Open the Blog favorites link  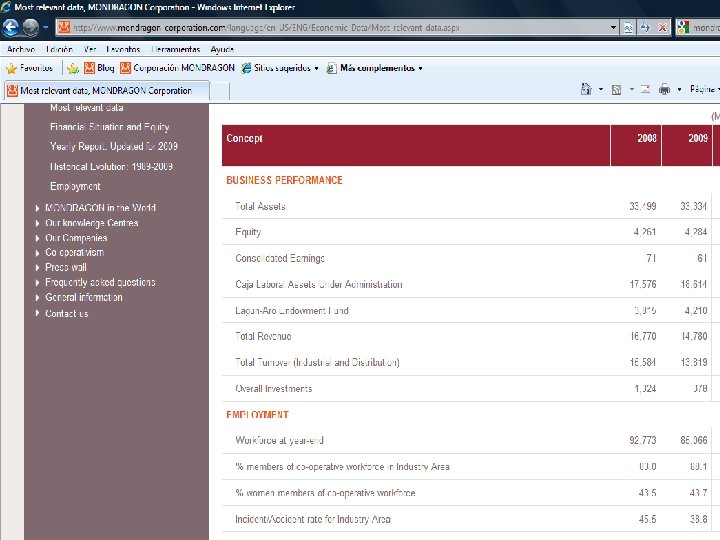(99, 68)
